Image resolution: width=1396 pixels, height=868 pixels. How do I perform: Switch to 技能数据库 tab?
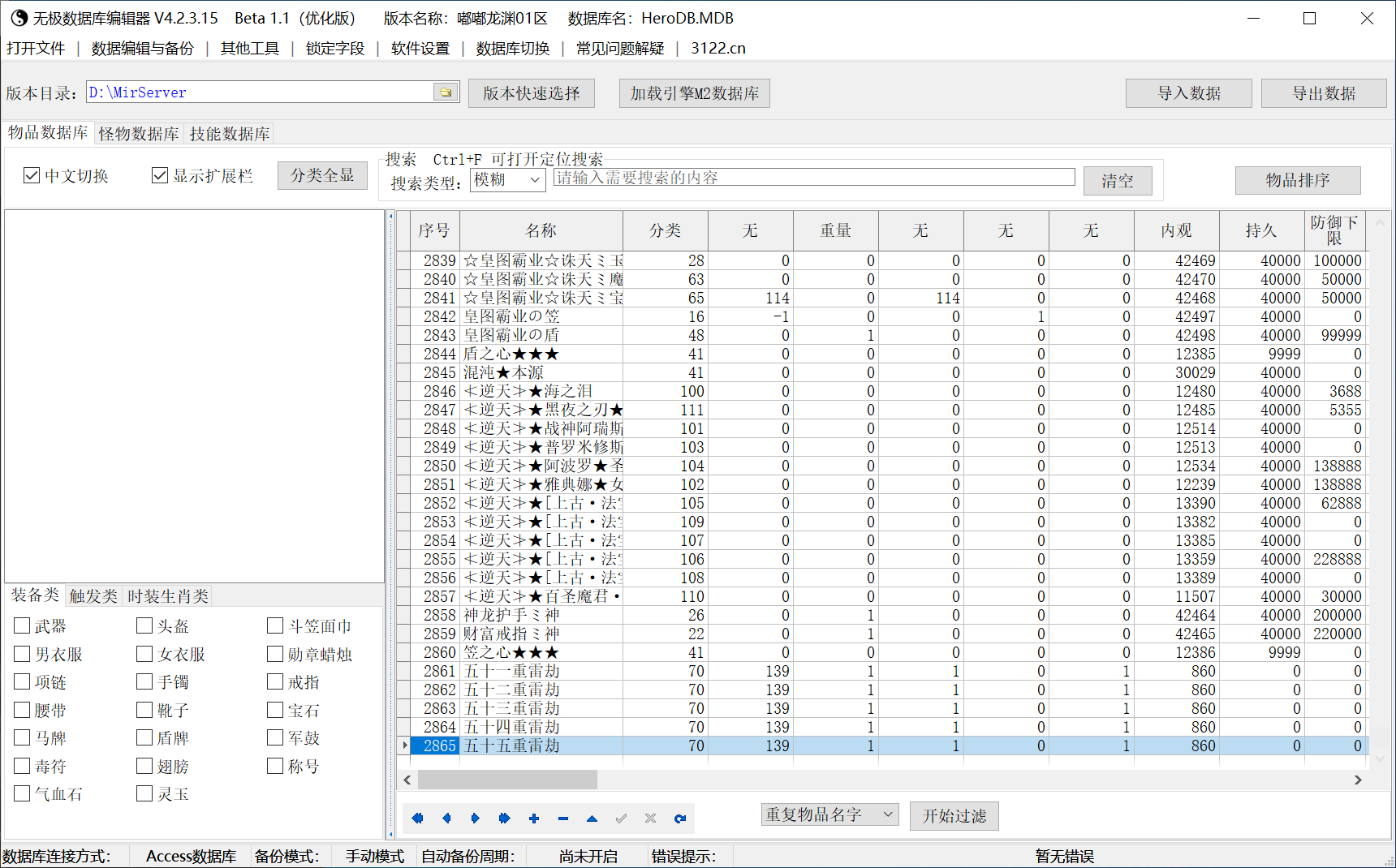tap(230, 133)
